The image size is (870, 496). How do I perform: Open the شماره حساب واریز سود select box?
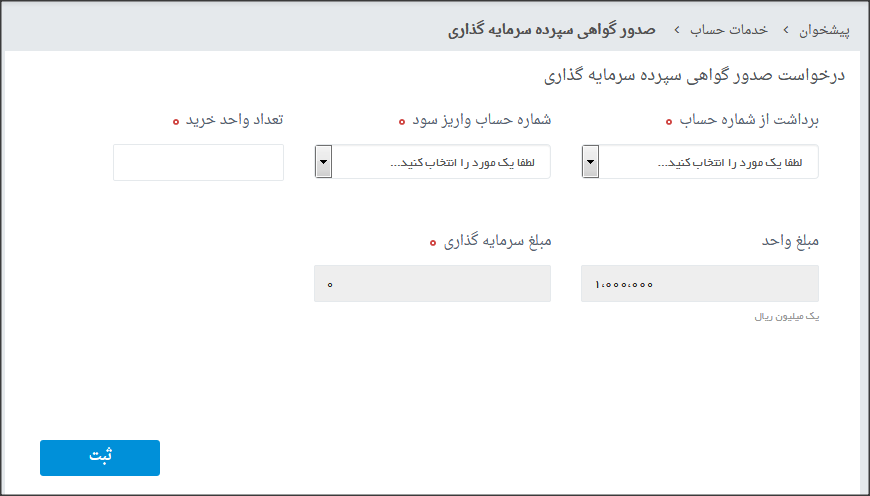441,162
